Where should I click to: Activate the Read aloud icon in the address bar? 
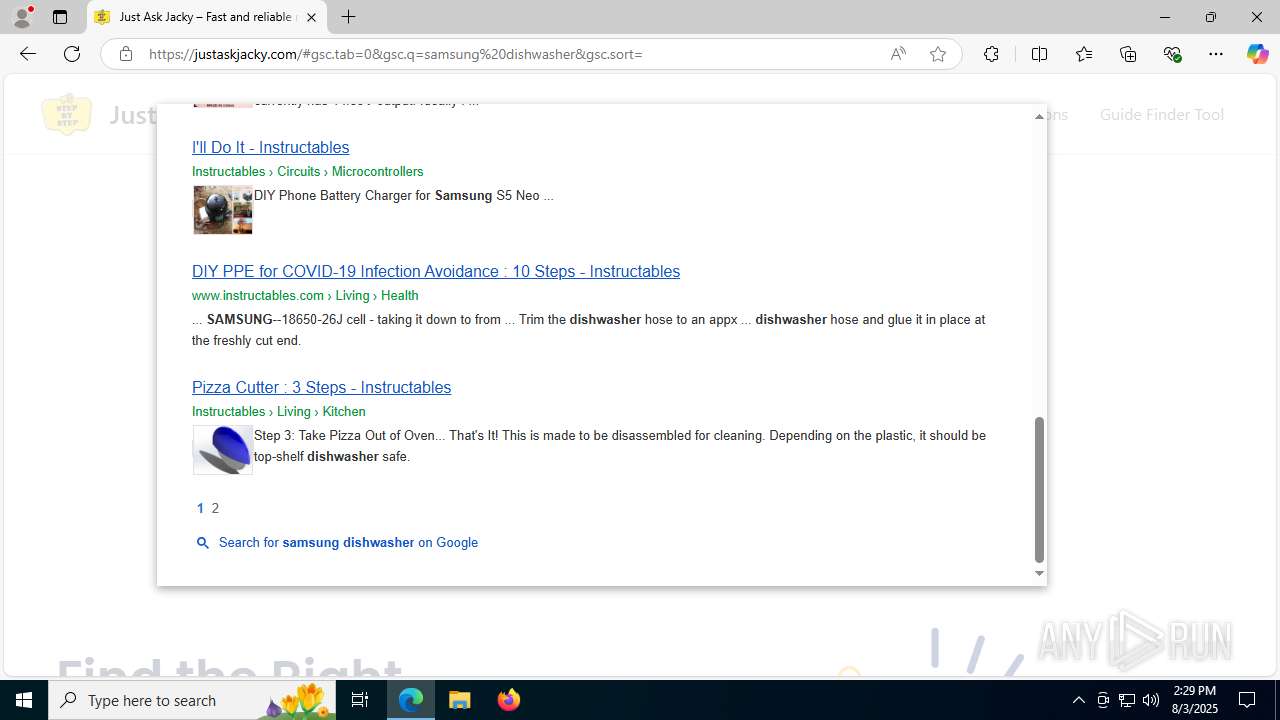(x=898, y=54)
